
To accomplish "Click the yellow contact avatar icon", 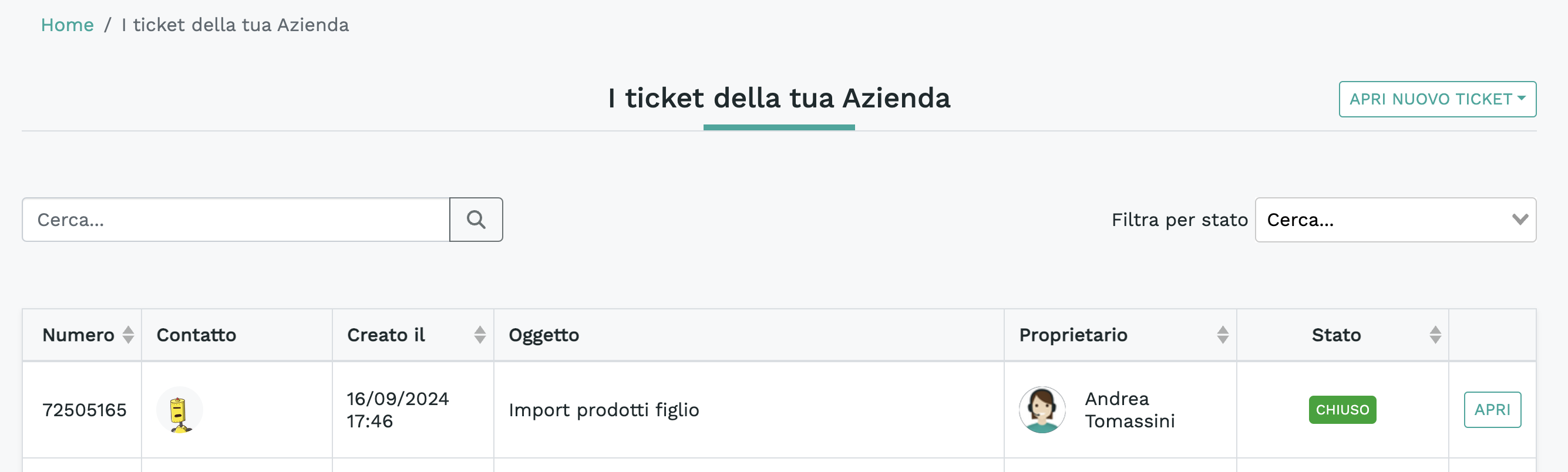I will pyautogui.click(x=179, y=410).
